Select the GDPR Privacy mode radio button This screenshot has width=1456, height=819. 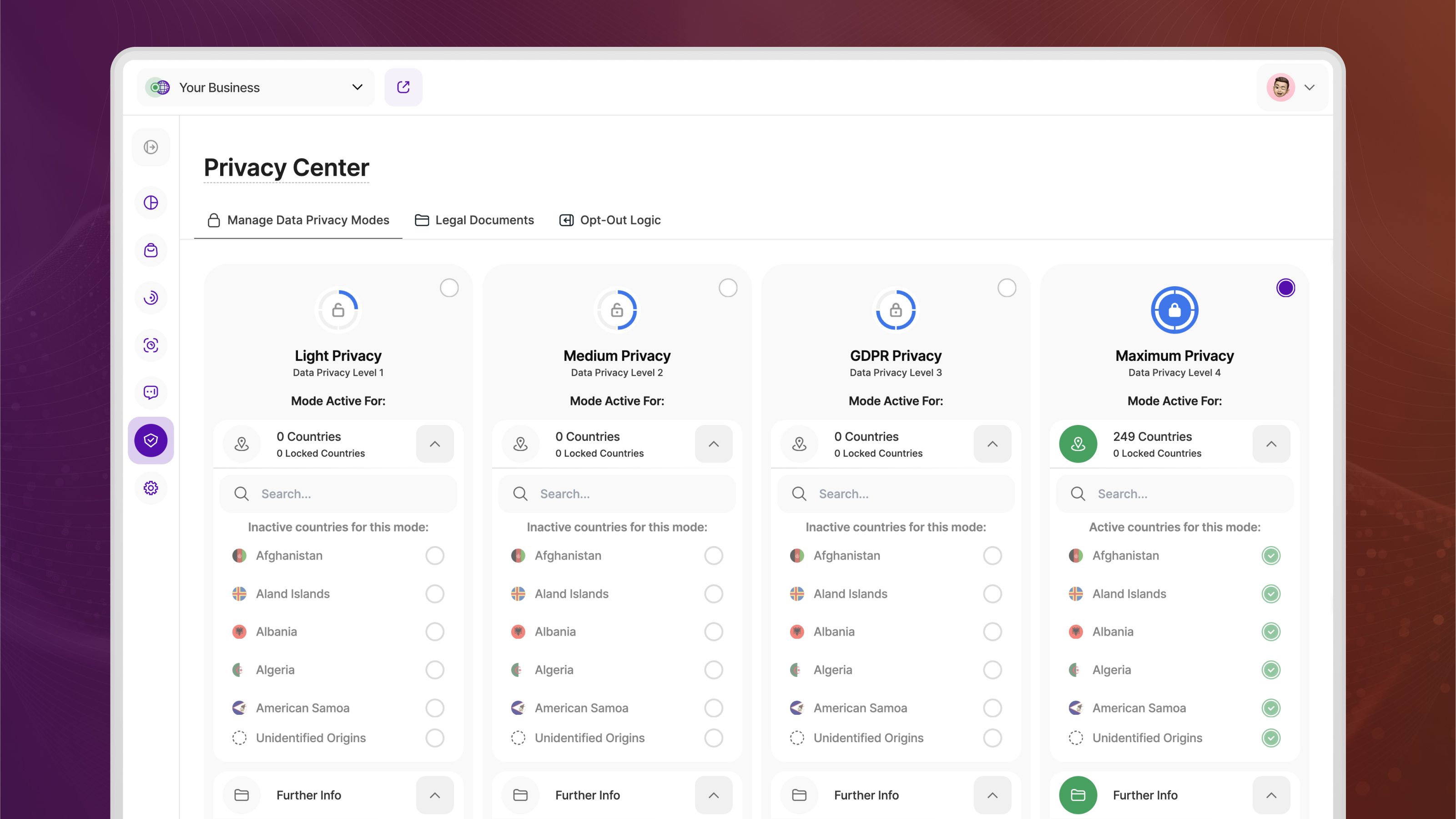pos(1007,288)
